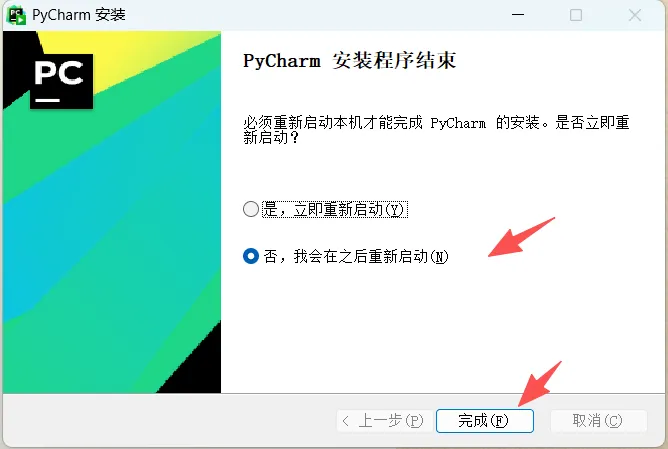Click the left chevron on the 上一步 button

(x=346, y=421)
